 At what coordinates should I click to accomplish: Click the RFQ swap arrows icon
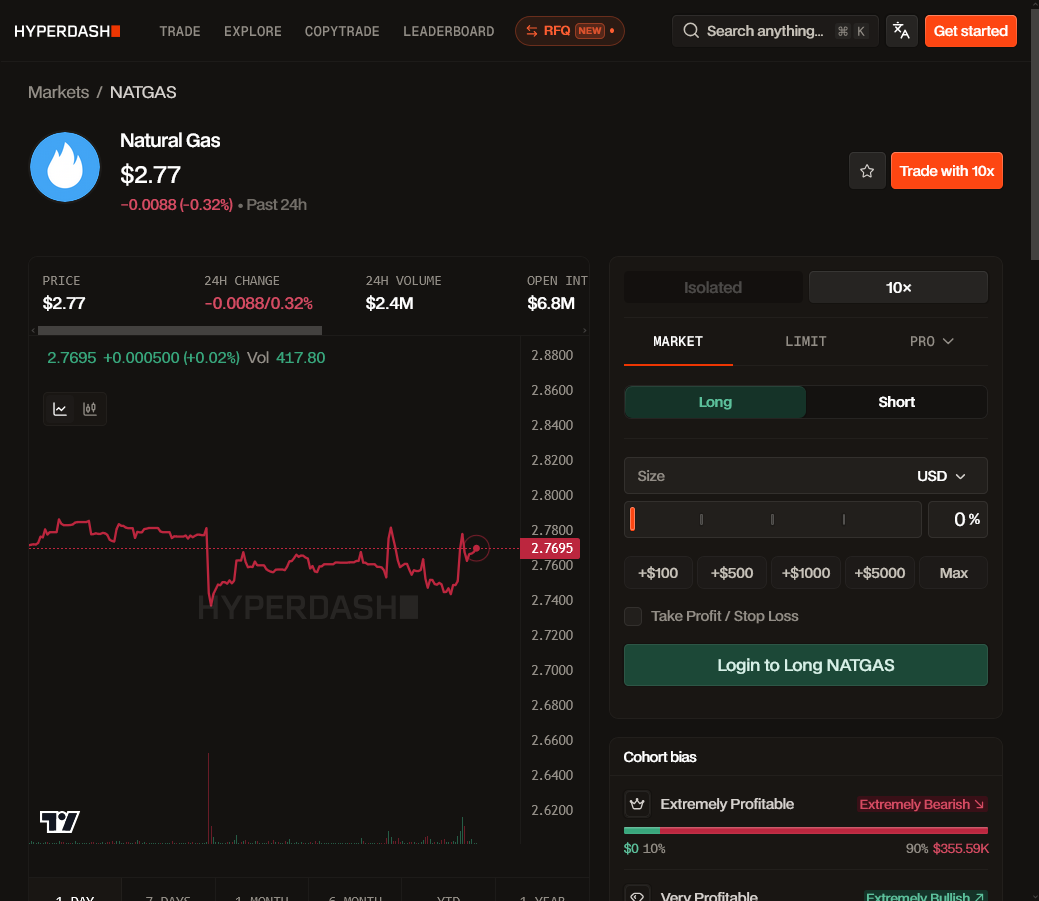point(531,31)
